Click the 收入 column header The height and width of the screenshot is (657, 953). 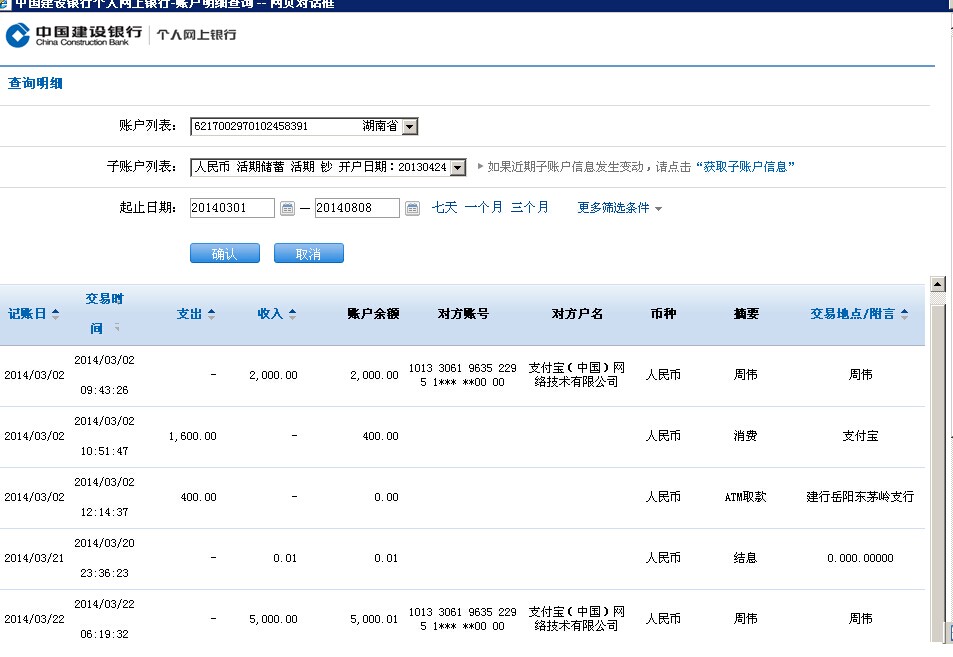click(270, 314)
